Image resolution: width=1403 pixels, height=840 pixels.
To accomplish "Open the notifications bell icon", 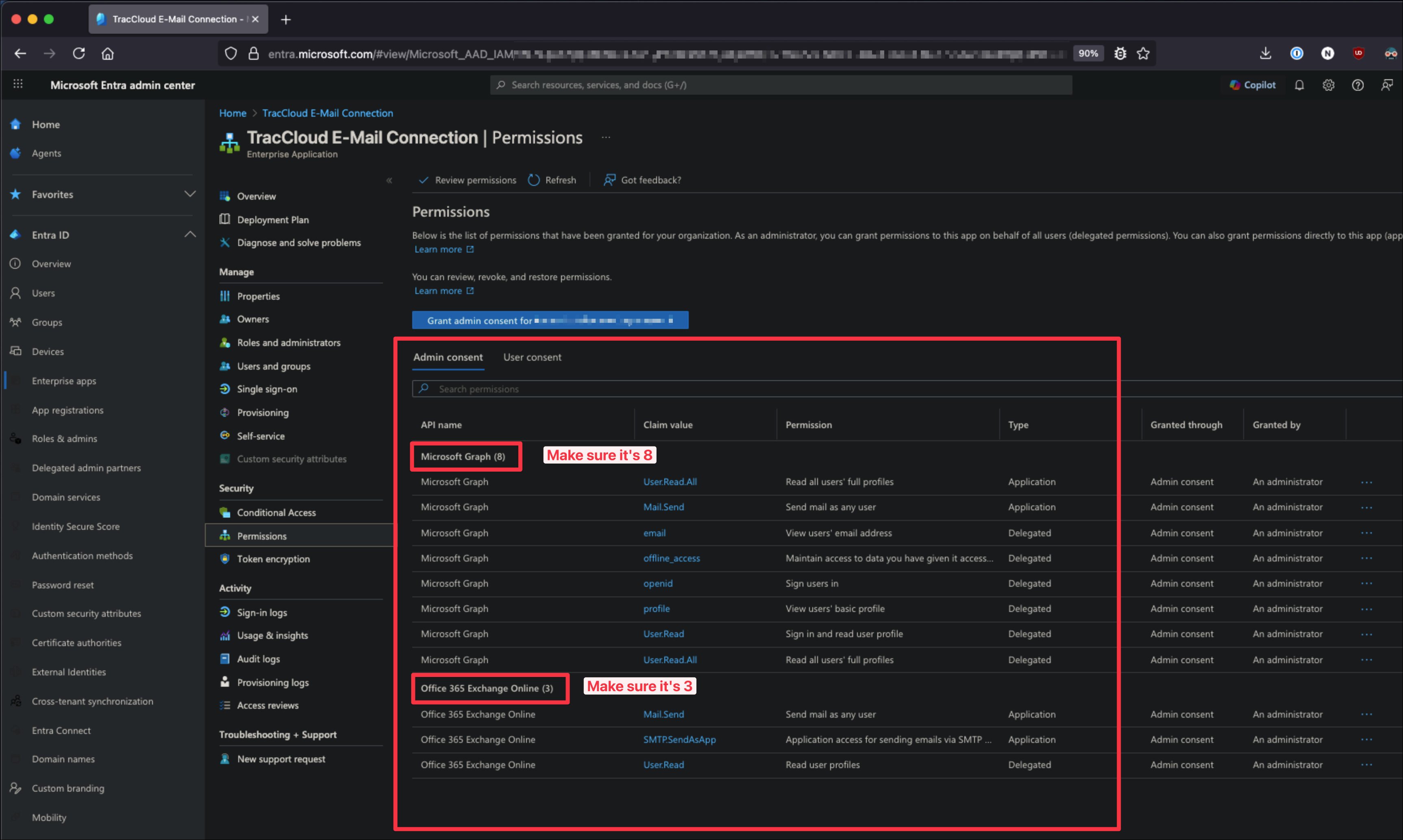I will pyautogui.click(x=1299, y=85).
